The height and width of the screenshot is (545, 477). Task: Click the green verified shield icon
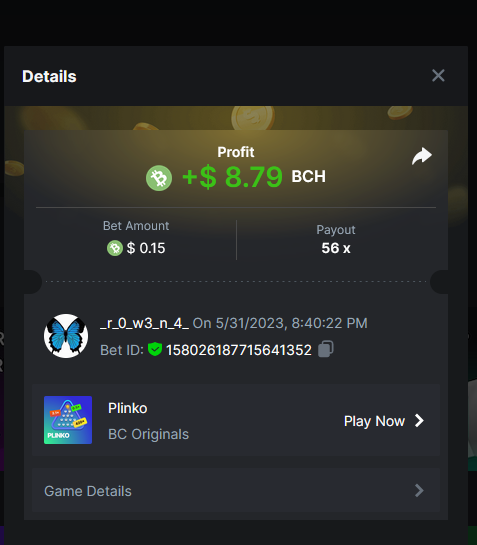[155, 349]
